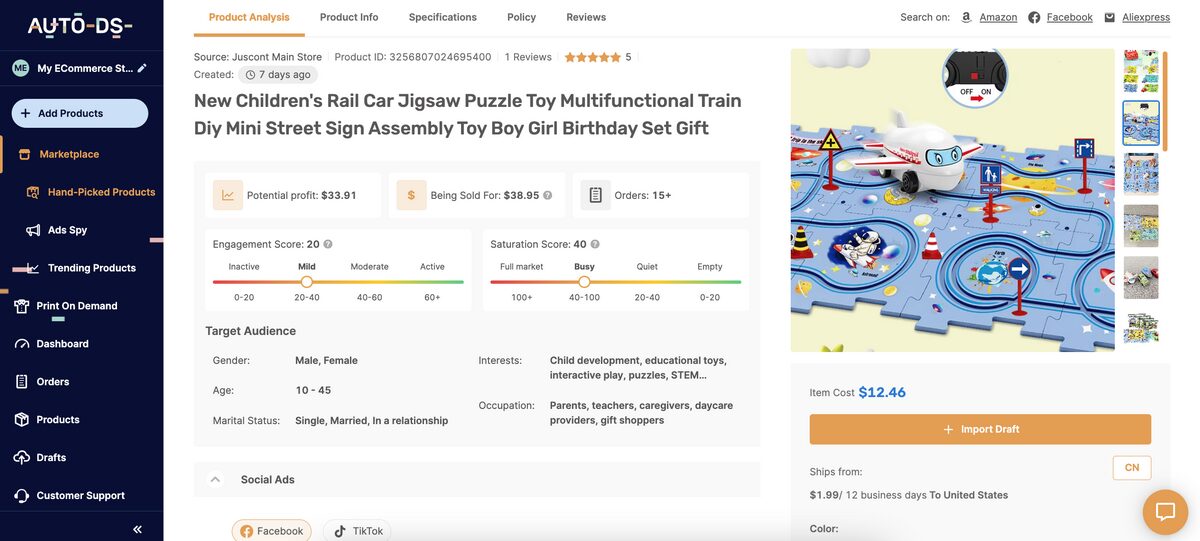
Task: Open Ads Spy from sidebar
Action: pyautogui.click(x=67, y=230)
